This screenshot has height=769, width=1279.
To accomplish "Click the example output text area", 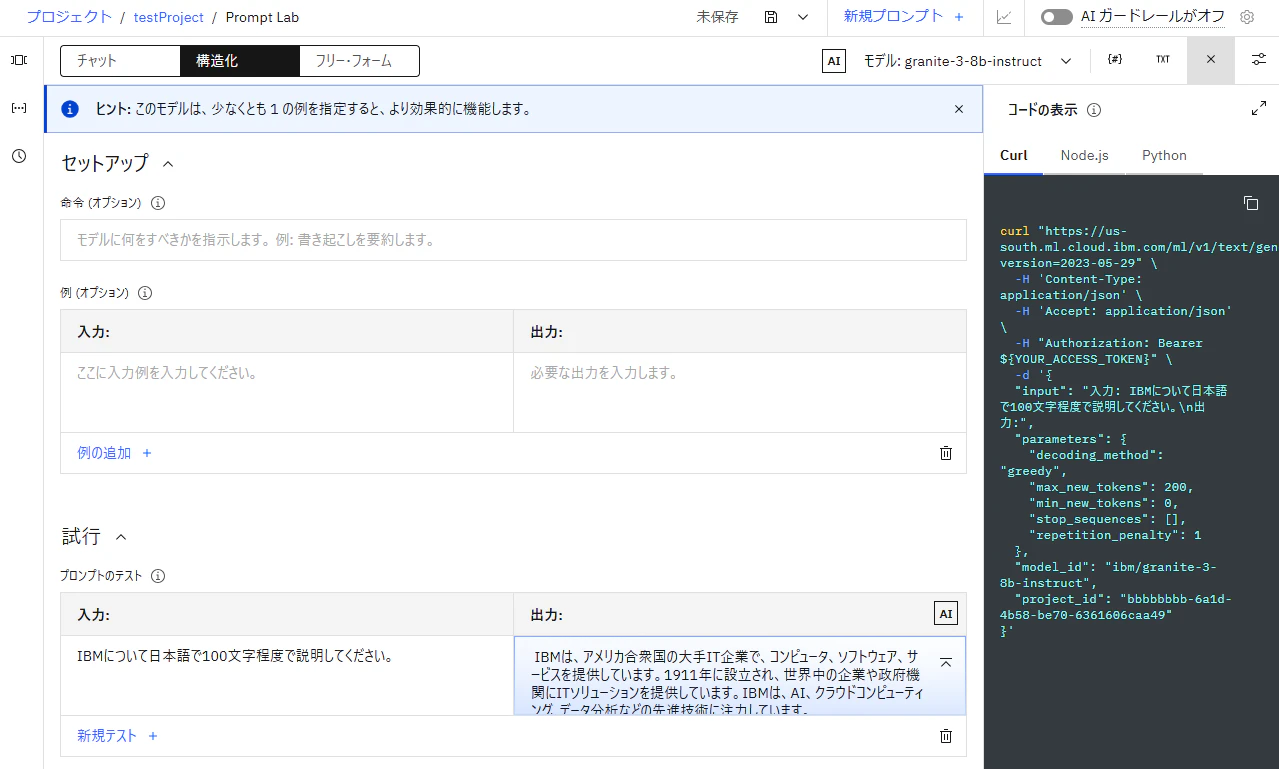I will point(740,392).
